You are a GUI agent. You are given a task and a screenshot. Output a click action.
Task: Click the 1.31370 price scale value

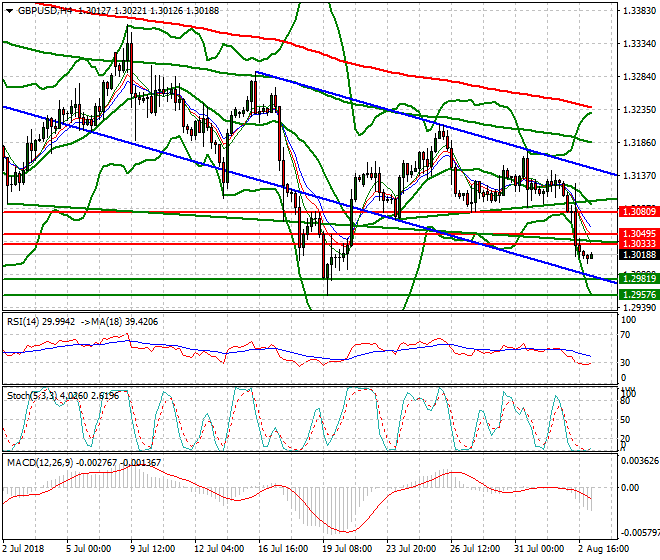(x=639, y=176)
